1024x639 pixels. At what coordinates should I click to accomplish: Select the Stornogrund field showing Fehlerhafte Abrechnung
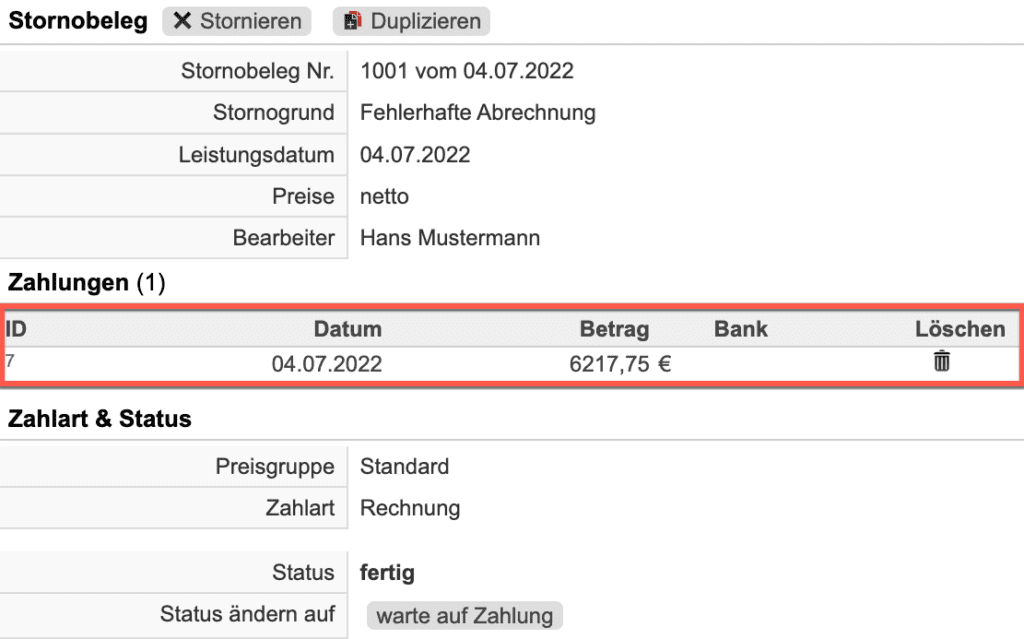[477, 112]
